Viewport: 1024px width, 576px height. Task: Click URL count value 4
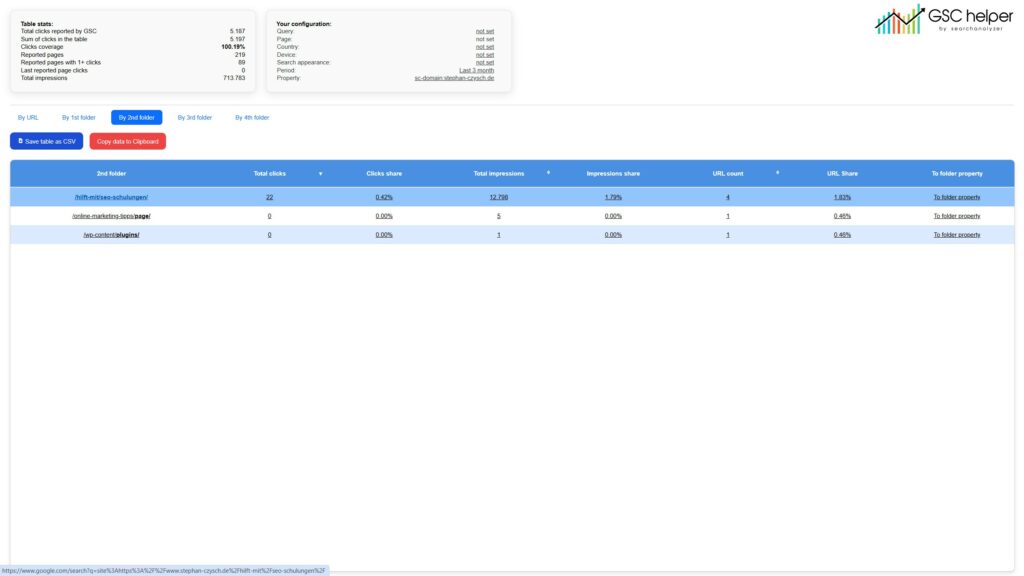[x=728, y=197]
